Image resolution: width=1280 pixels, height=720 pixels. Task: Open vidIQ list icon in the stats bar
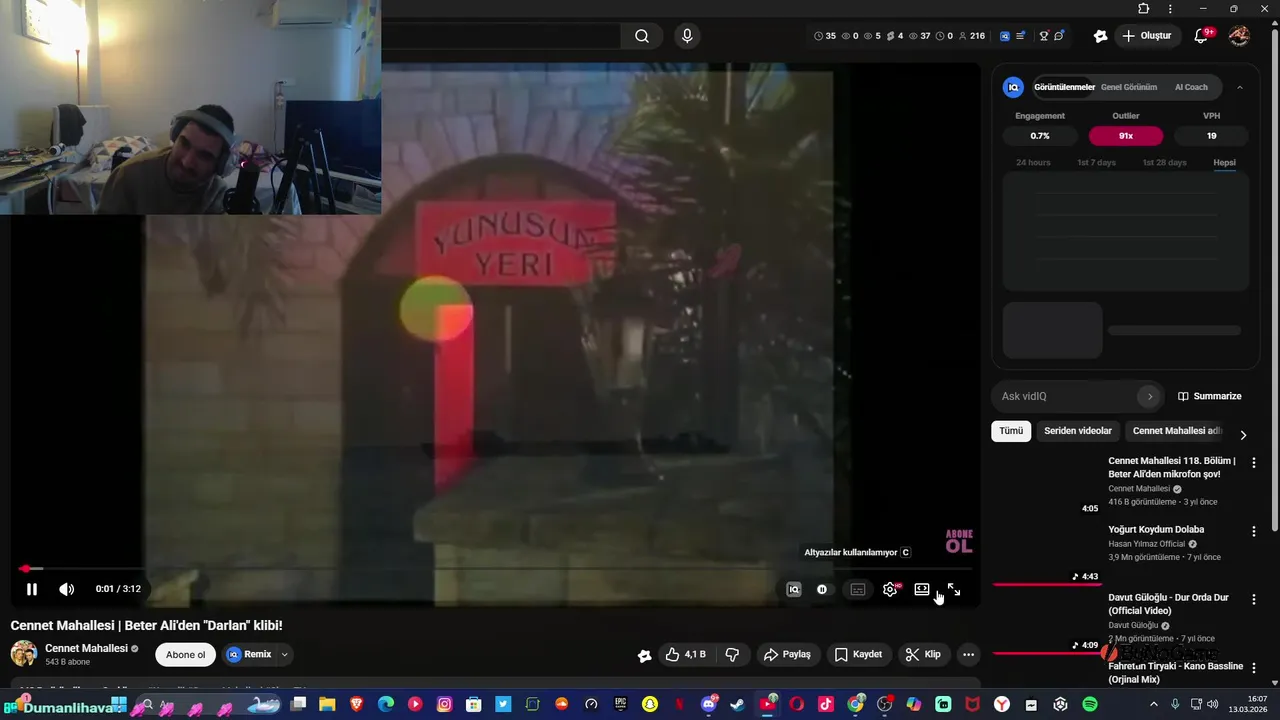click(1021, 36)
